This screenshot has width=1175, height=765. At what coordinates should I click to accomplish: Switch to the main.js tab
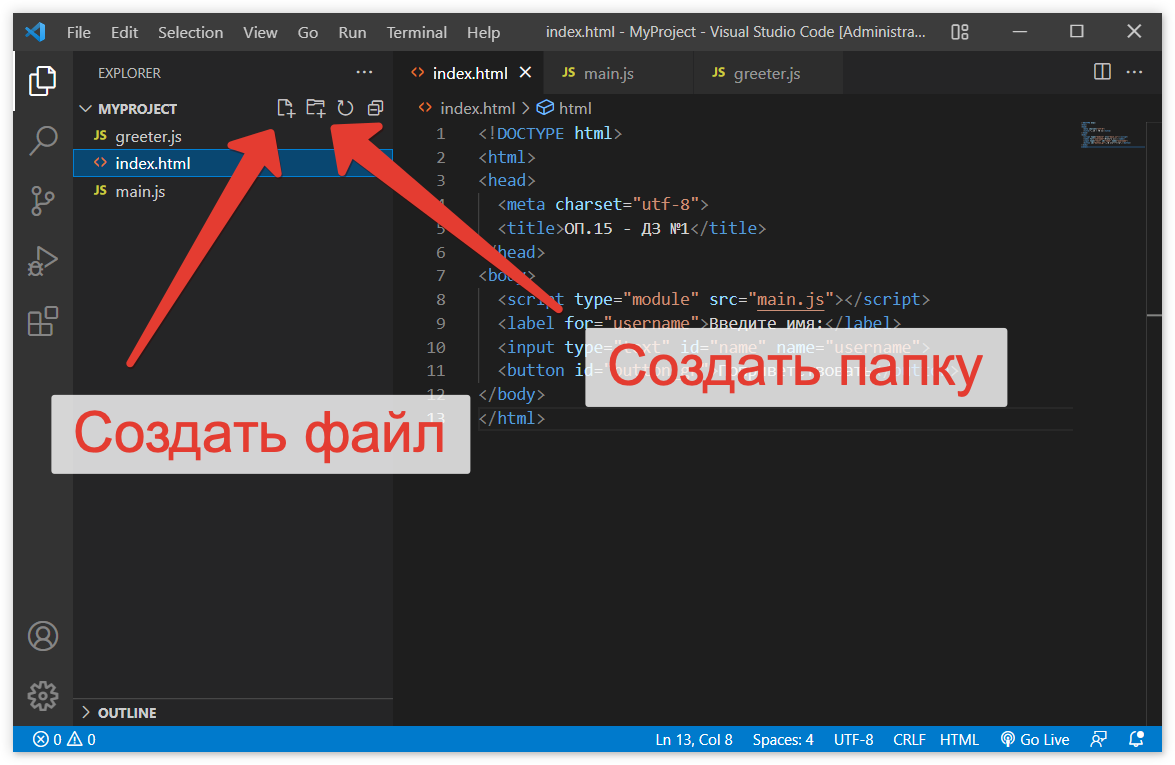608,73
